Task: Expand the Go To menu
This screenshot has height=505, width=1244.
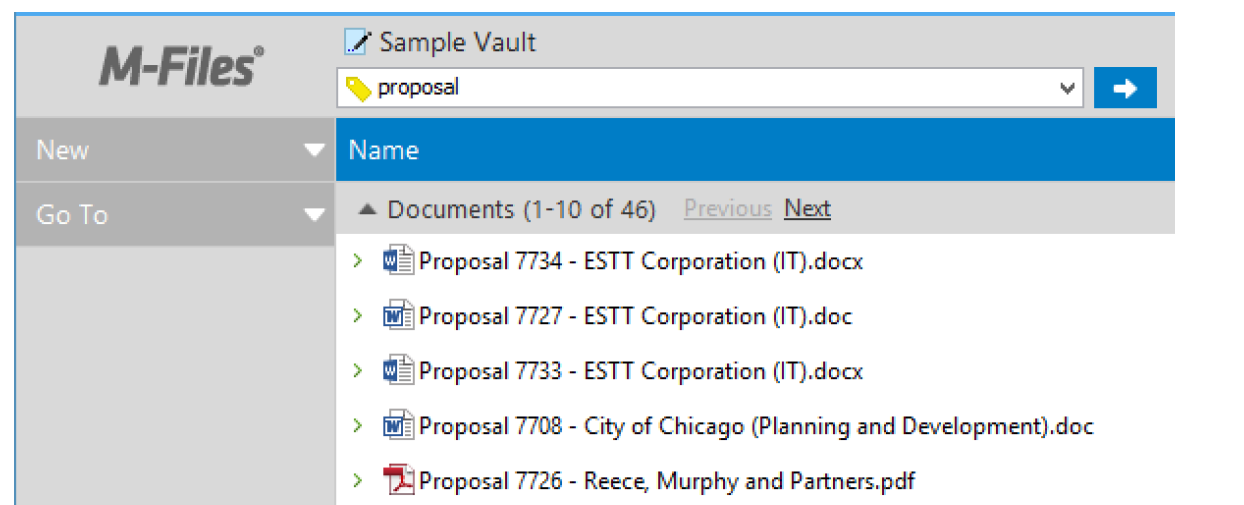Action: click(314, 214)
